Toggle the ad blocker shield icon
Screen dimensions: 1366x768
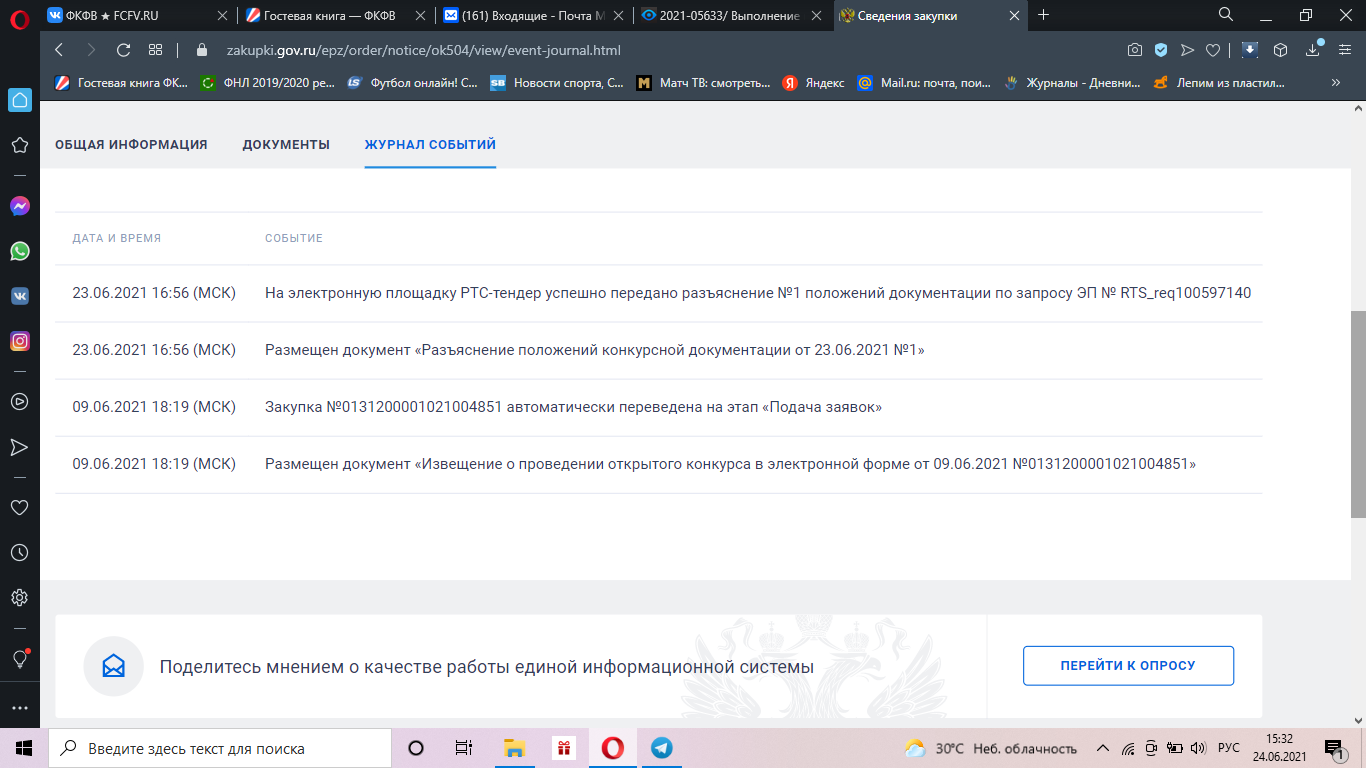tap(1161, 50)
